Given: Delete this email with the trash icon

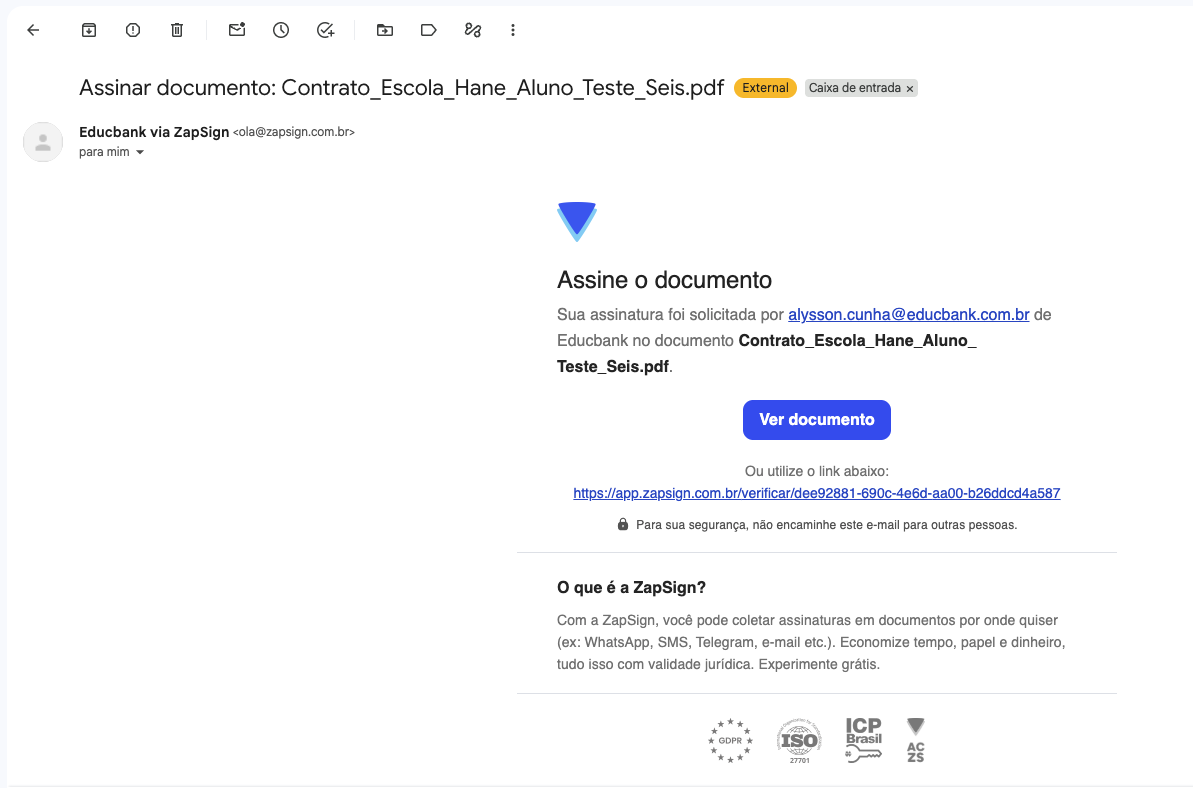Looking at the screenshot, I should click(177, 30).
